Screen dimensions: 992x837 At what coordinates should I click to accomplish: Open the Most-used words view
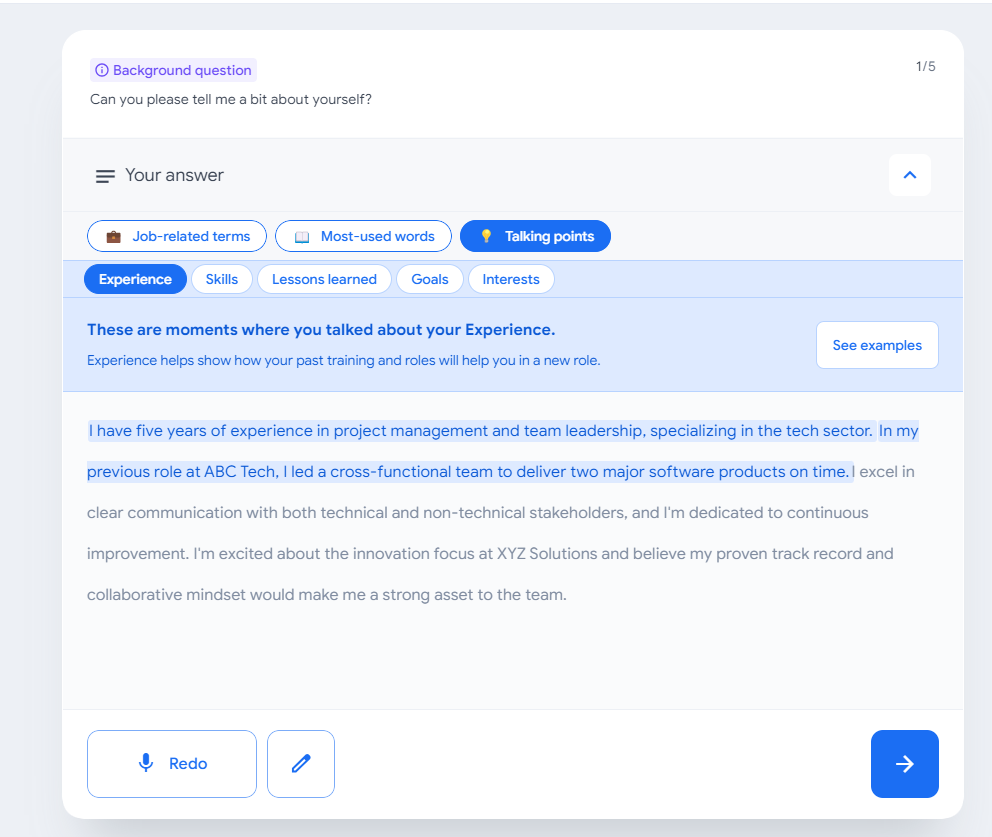coord(363,236)
